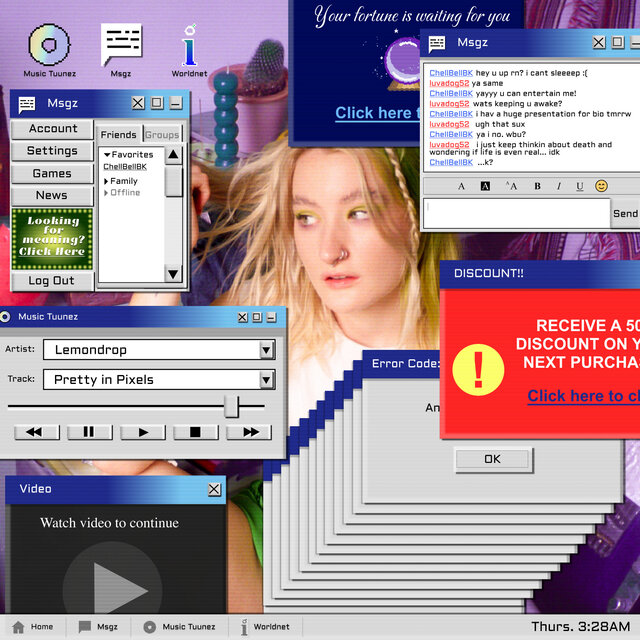Close the Video window

[x=214, y=489]
